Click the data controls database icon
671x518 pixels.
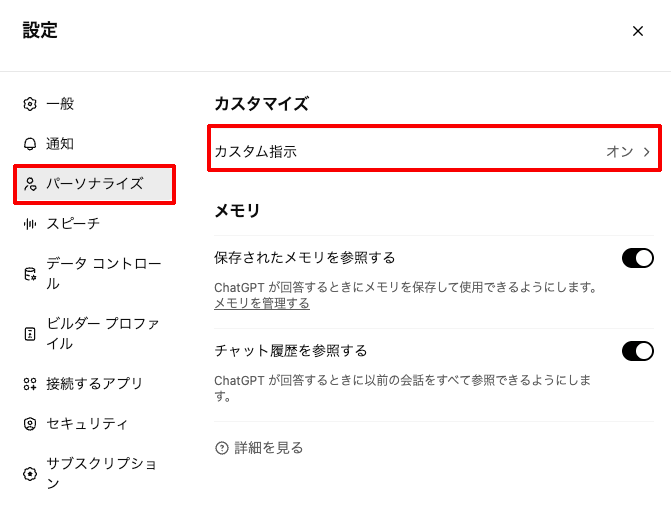click(30, 274)
